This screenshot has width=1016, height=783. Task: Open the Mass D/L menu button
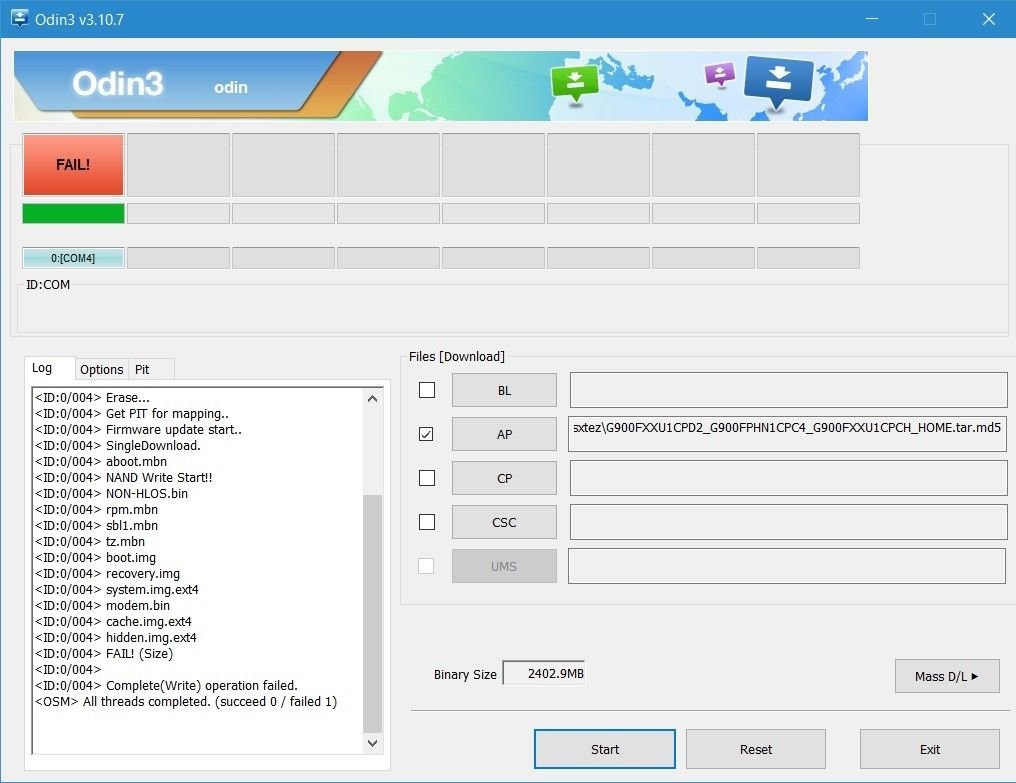pyautogui.click(x=947, y=676)
